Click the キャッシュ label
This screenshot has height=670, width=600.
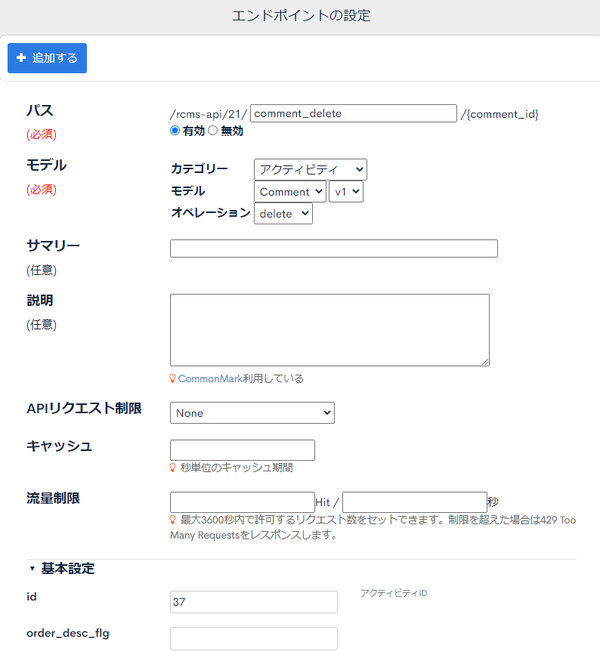point(59,446)
